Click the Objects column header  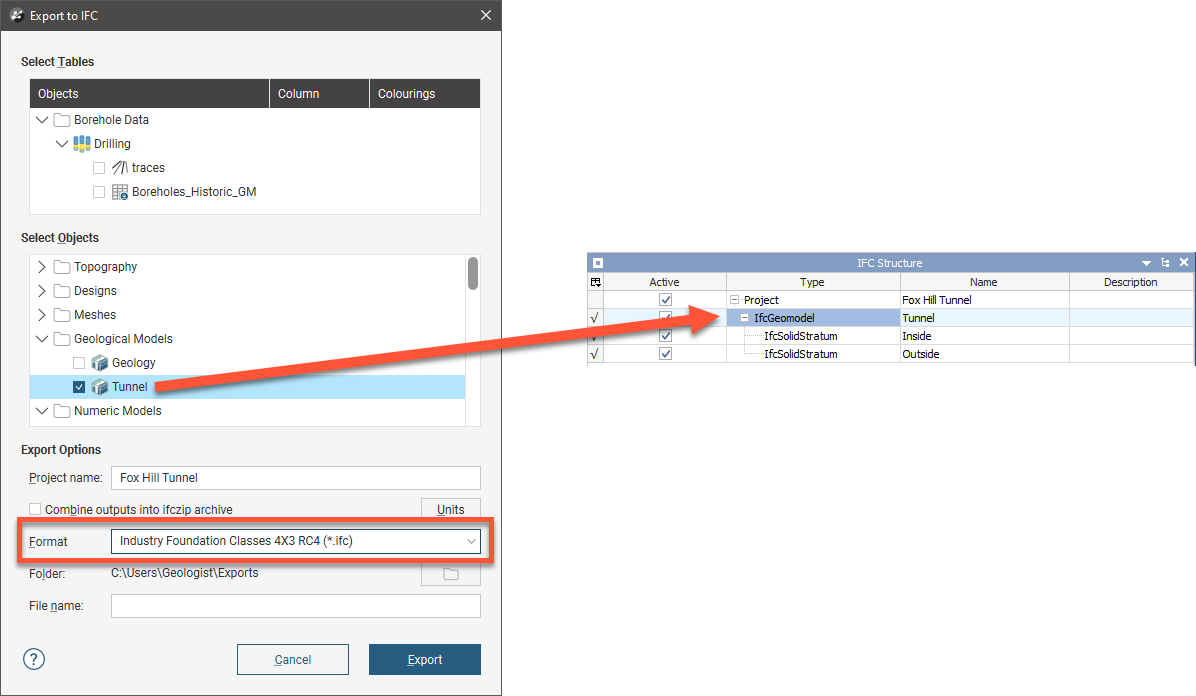pyautogui.click(x=150, y=93)
